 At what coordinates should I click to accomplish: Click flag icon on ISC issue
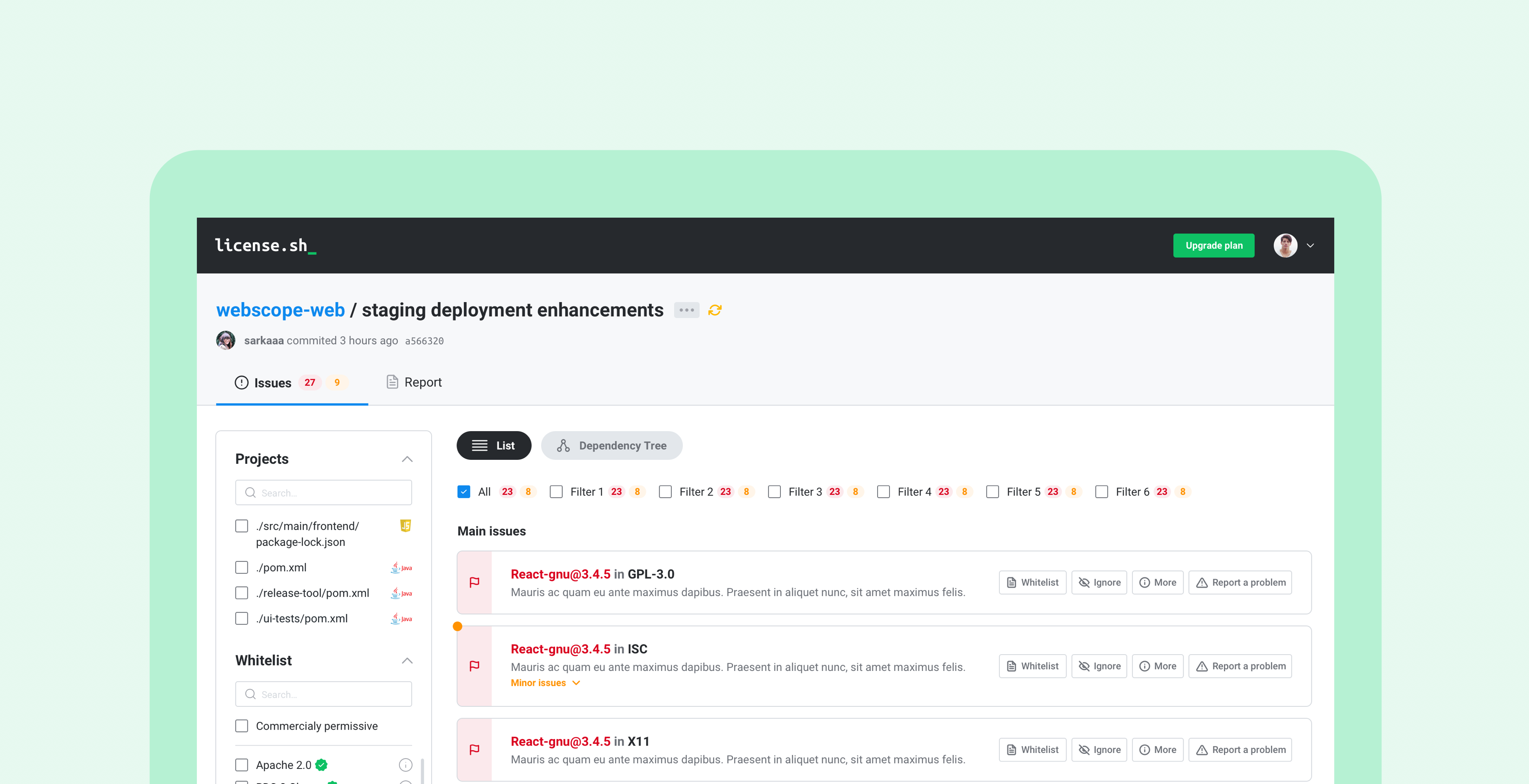tap(475, 666)
